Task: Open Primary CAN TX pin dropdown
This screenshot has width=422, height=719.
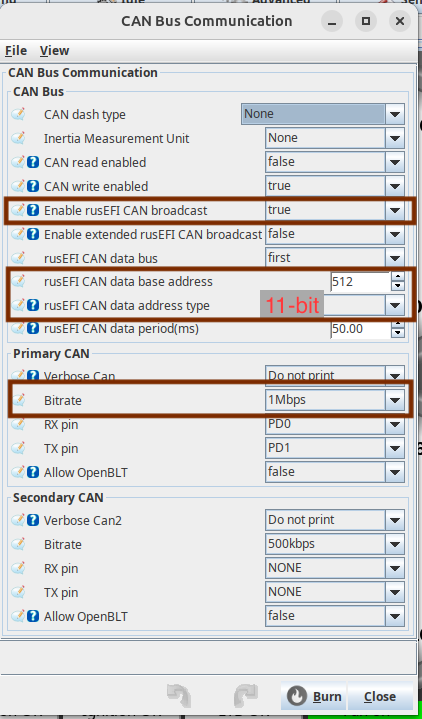Action: tap(335, 448)
